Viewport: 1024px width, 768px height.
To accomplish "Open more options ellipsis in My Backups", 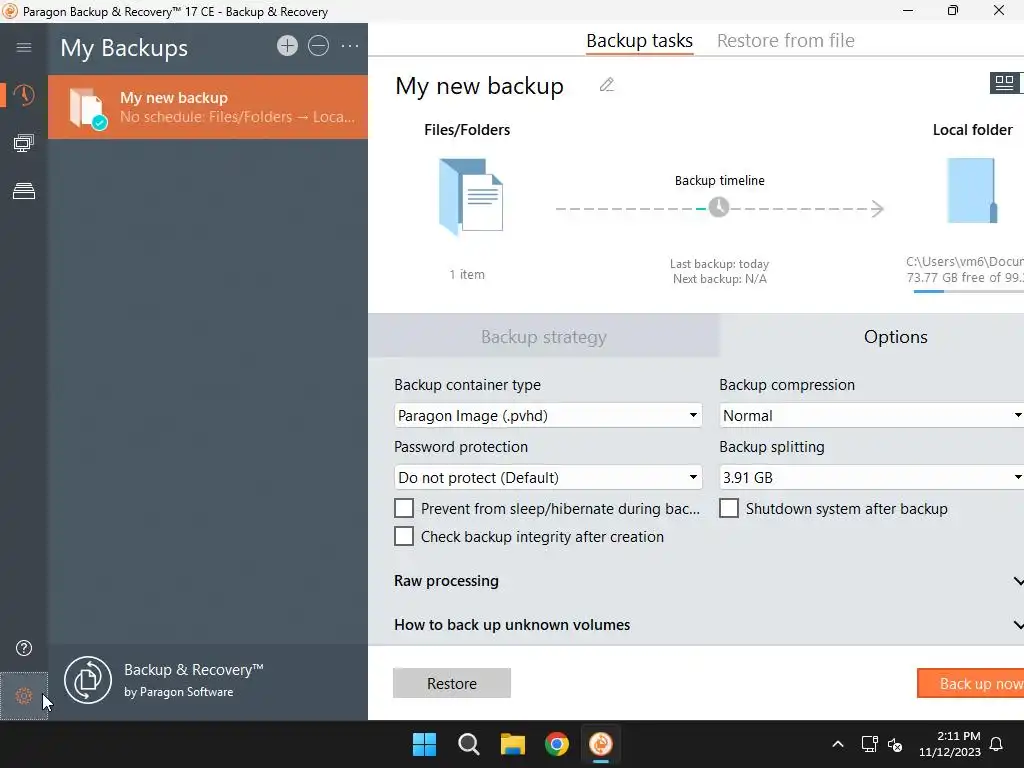I will click(x=350, y=46).
